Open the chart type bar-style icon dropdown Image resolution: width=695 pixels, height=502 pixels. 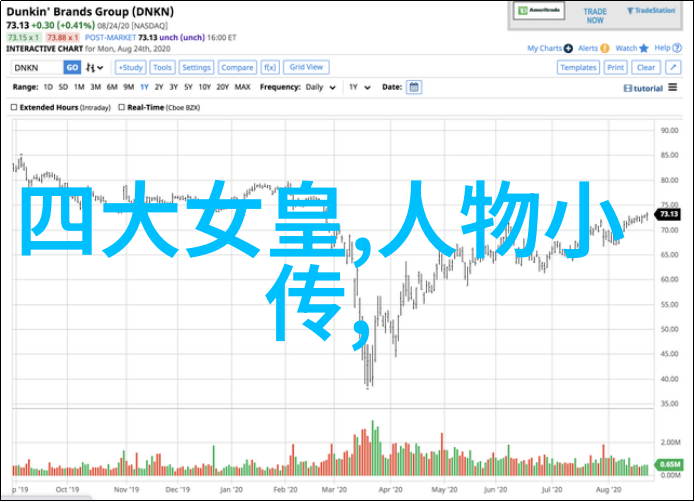pyautogui.click(x=94, y=68)
